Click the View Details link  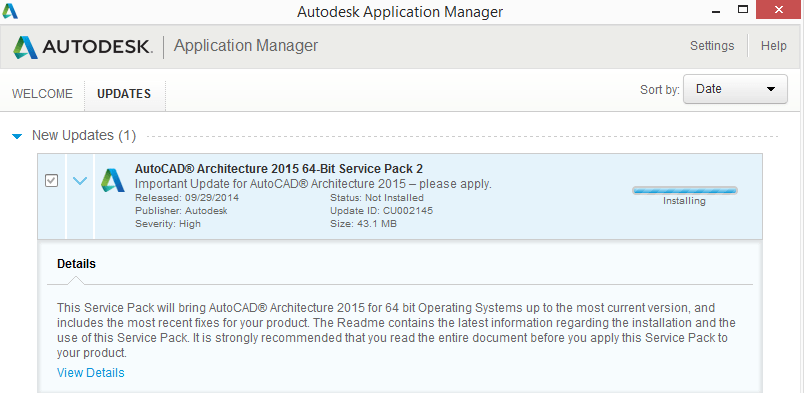point(91,372)
